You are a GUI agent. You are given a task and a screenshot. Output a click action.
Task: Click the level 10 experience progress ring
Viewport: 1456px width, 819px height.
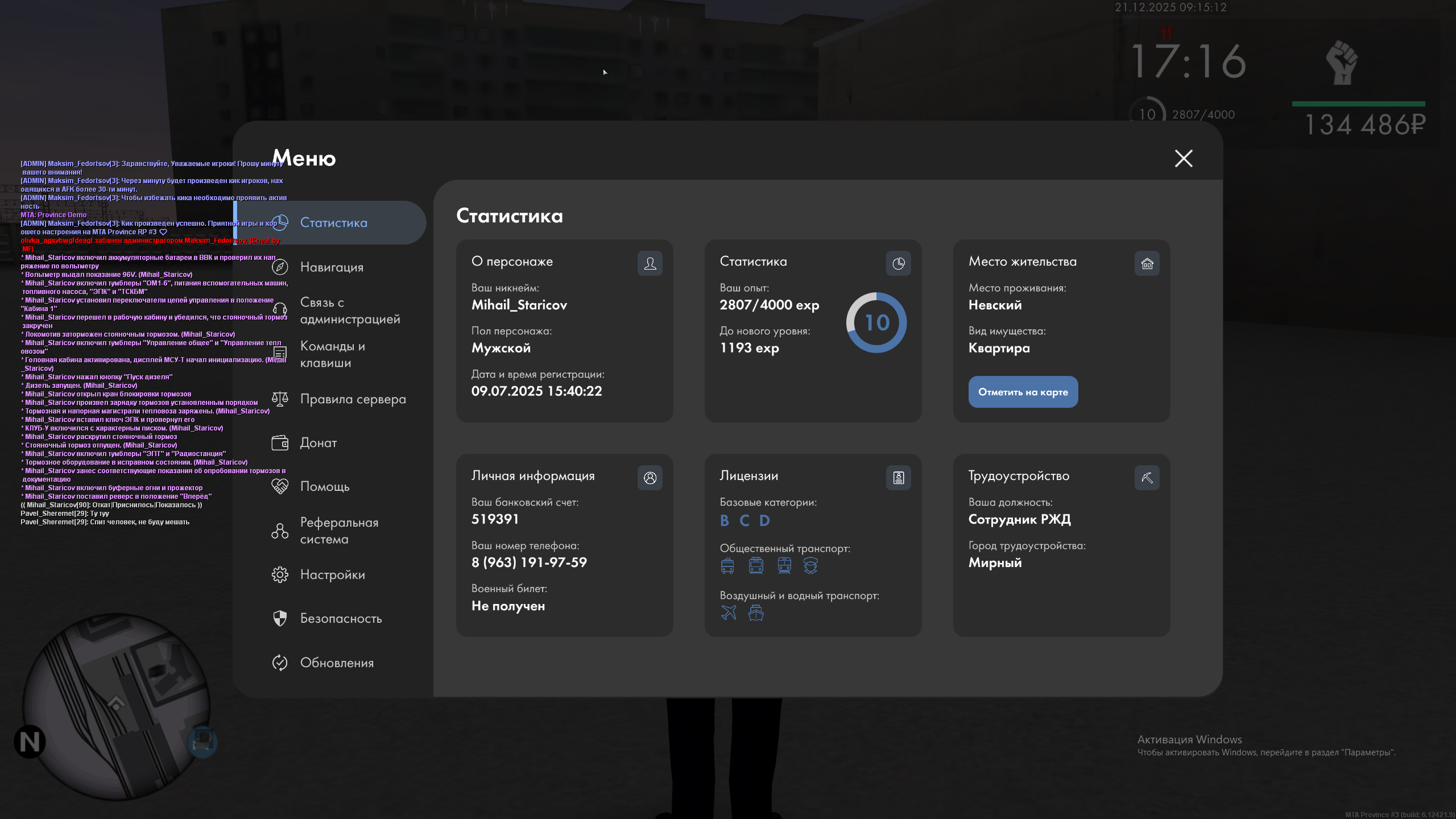(x=876, y=322)
